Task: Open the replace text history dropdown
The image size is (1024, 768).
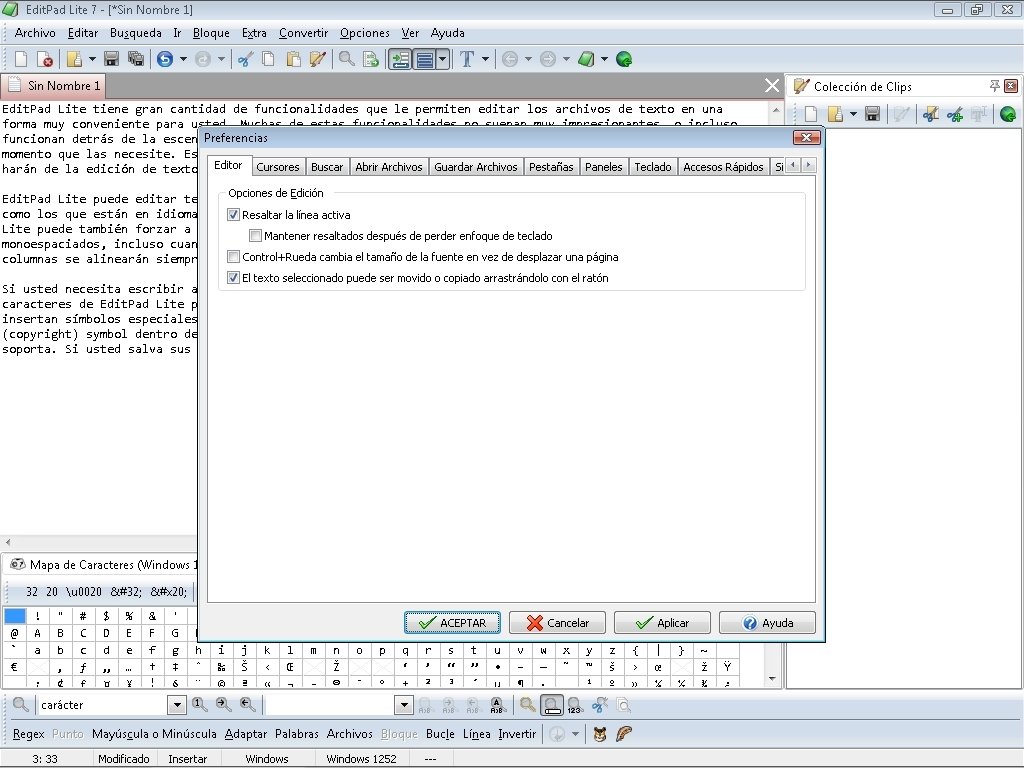Action: coord(404,705)
